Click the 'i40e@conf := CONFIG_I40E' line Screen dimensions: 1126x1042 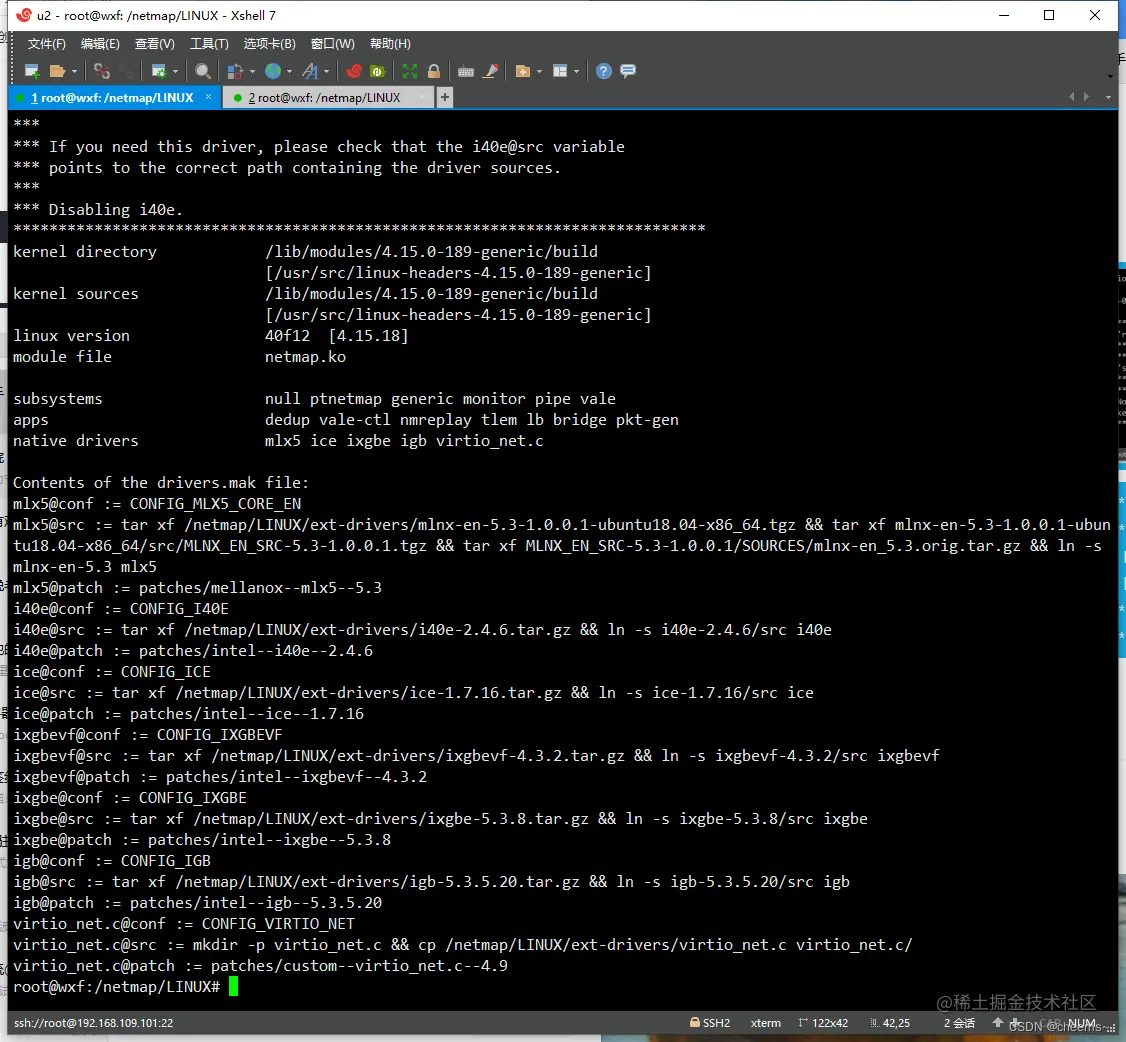tap(121, 609)
